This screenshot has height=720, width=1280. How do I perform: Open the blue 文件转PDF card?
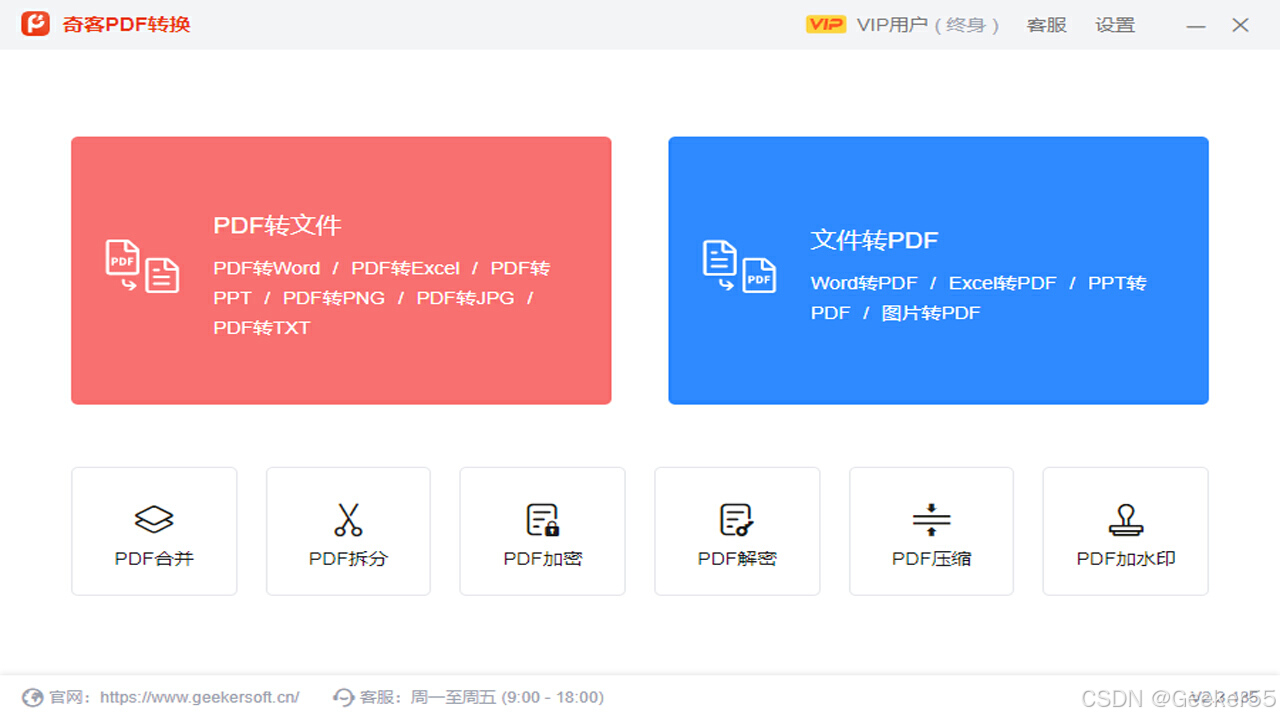[x=938, y=270]
